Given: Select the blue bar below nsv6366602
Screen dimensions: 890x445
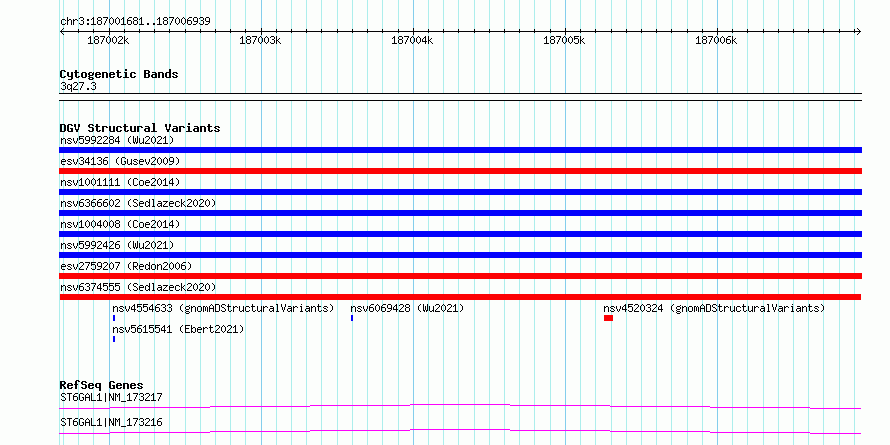Looking at the screenshot, I should coord(460,213).
